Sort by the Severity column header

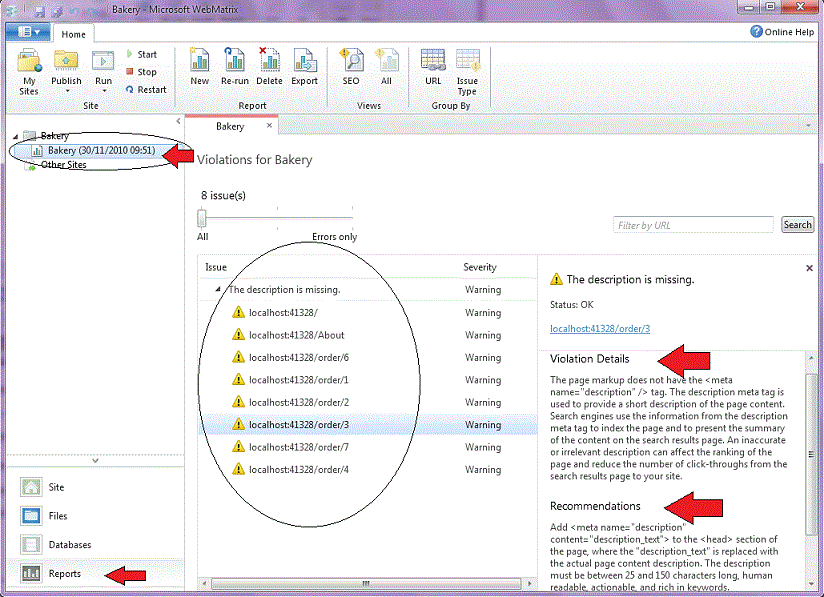[479, 267]
